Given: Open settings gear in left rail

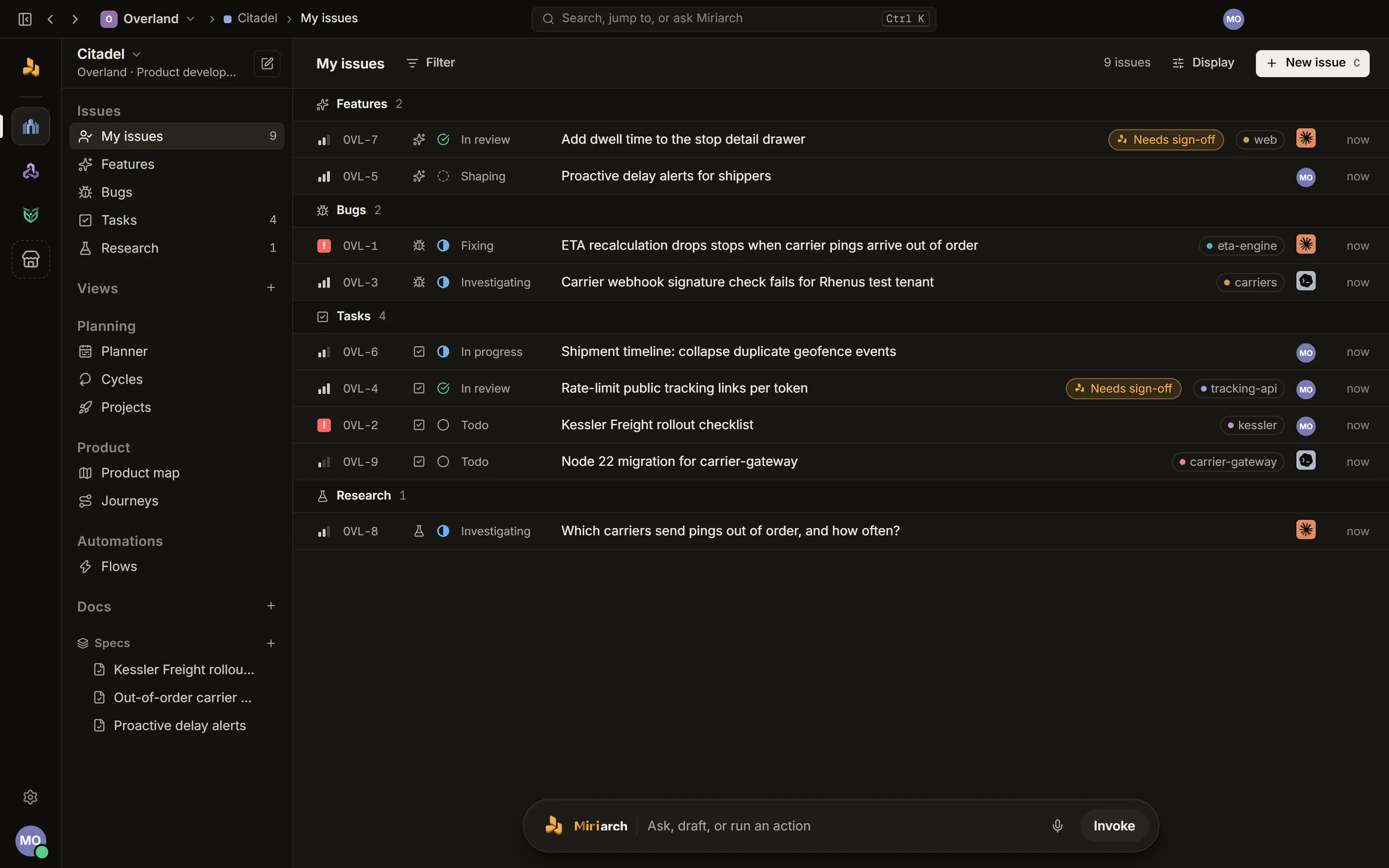Looking at the screenshot, I should pos(30,797).
